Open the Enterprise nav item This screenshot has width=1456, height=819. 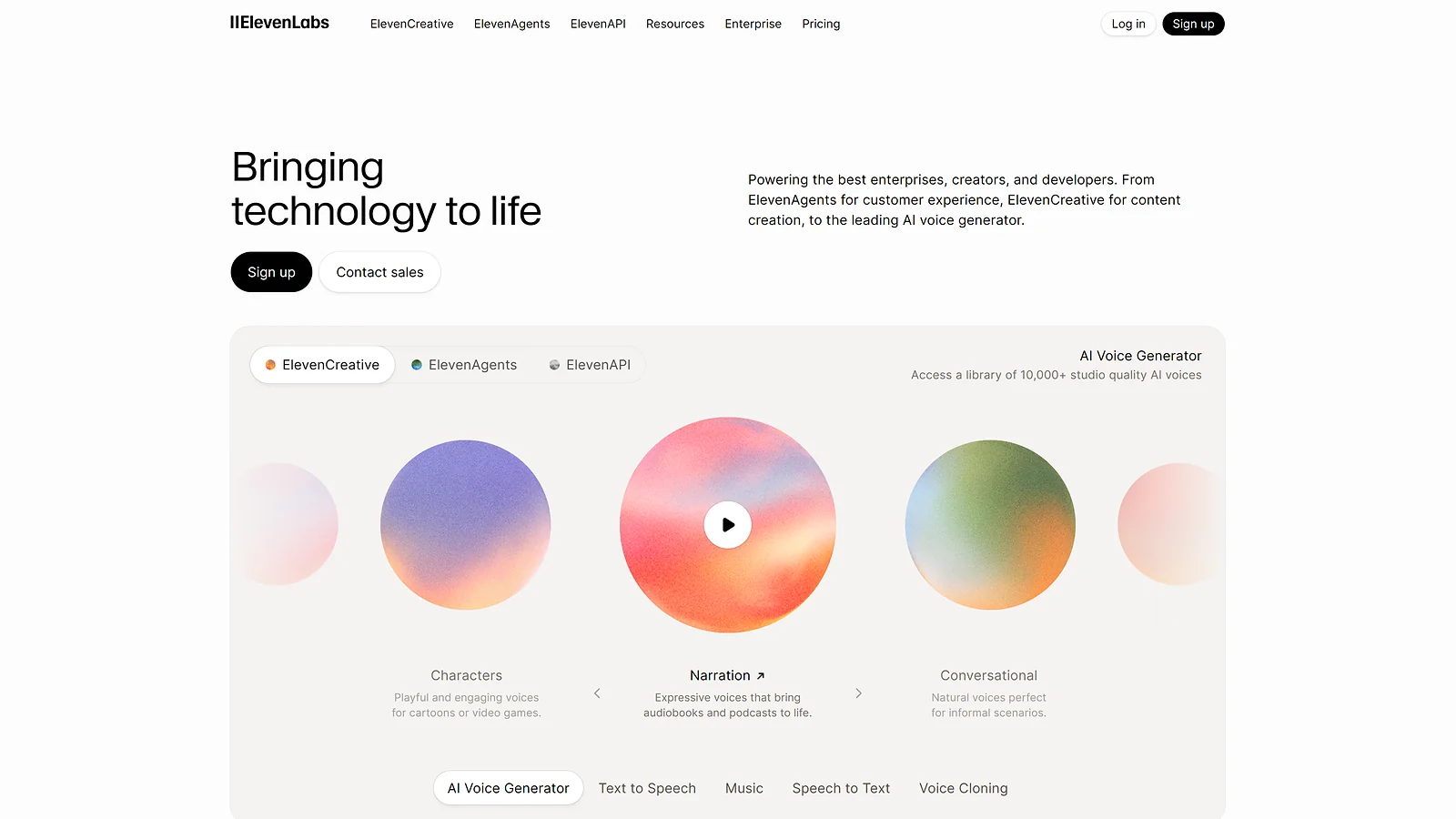click(x=753, y=24)
